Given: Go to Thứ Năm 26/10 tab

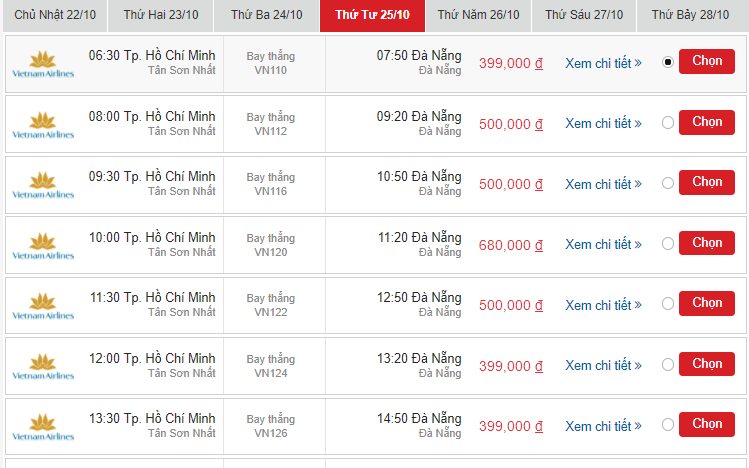Looking at the screenshot, I should coord(478,15).
